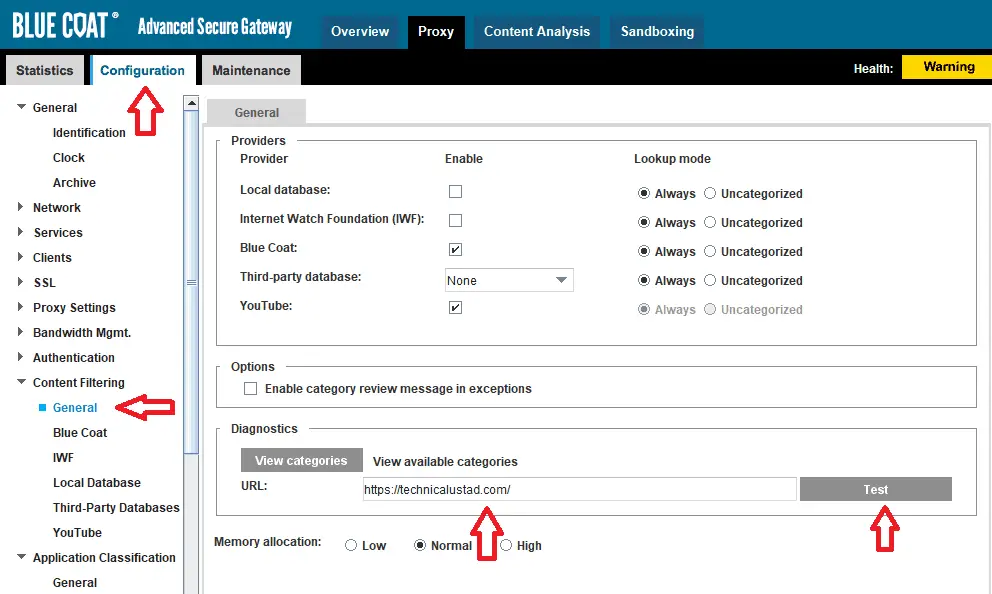
Task: Select Uncategorized for Blue Coat lookup
Action: [710, 251]
